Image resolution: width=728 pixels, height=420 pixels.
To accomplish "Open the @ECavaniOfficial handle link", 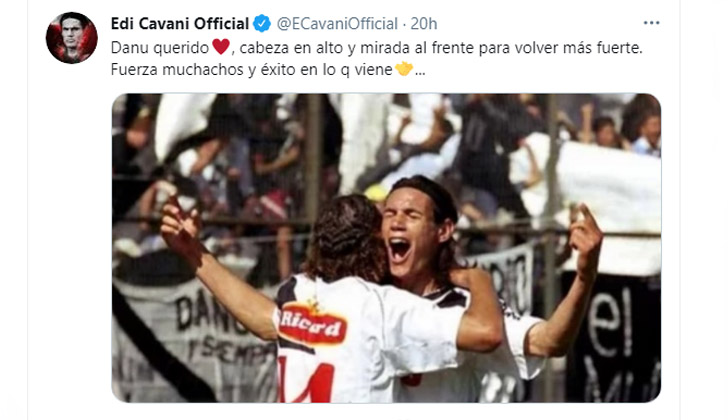I will coord(337,24).
